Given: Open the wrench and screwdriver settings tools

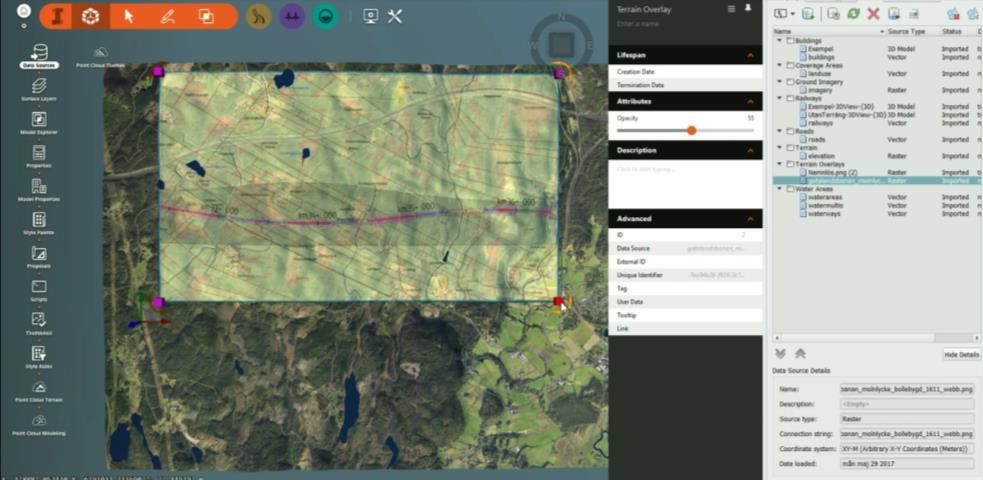Looking at the screenshot, I should [x=394, y=16].
